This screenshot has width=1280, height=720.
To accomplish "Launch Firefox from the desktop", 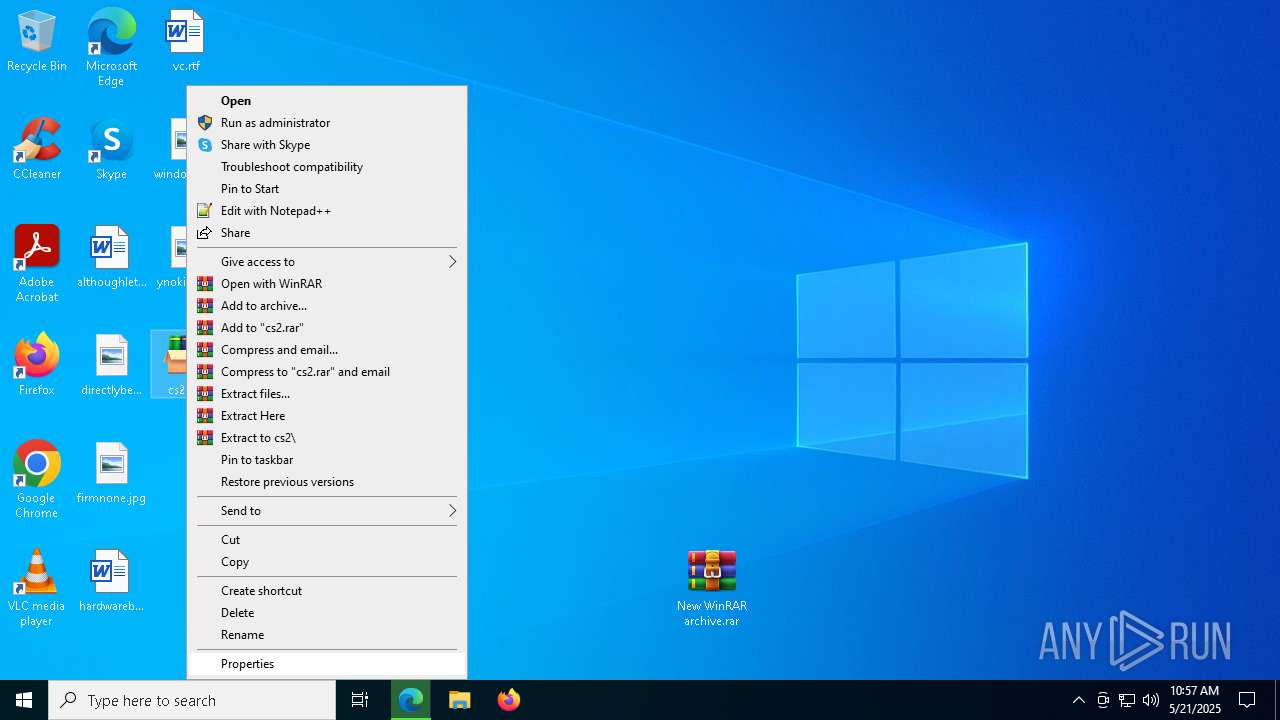I will point(37,365).
